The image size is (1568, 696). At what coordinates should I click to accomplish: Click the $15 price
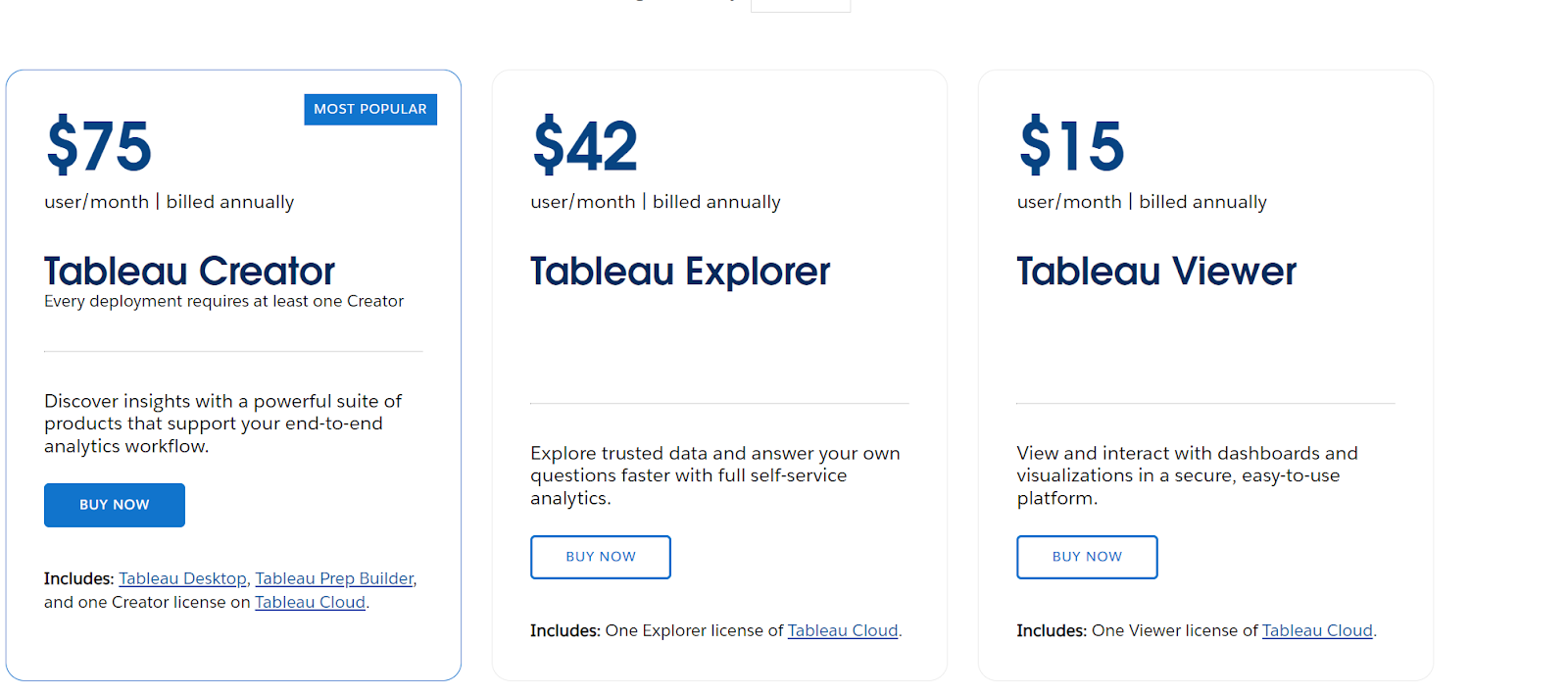point(1071,145)
